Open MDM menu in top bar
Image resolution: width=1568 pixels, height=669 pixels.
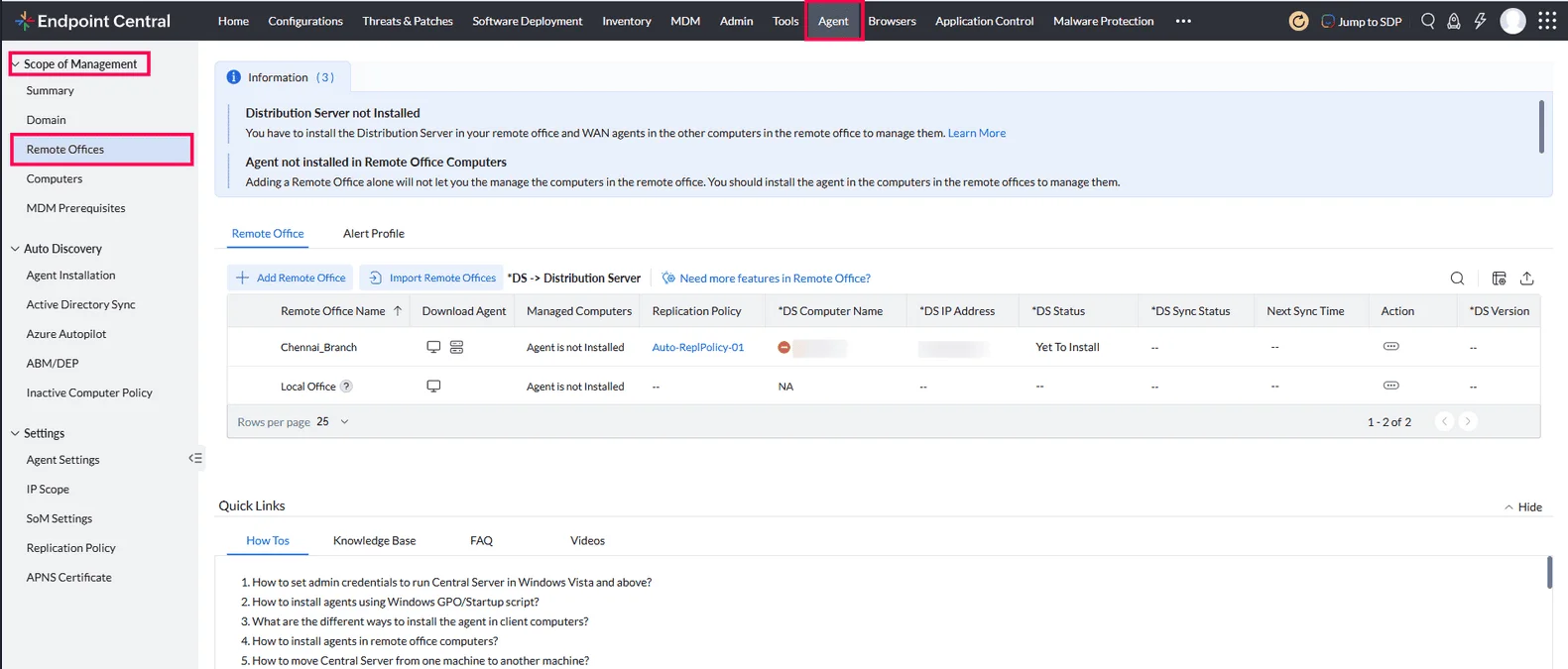pos(685,21)
